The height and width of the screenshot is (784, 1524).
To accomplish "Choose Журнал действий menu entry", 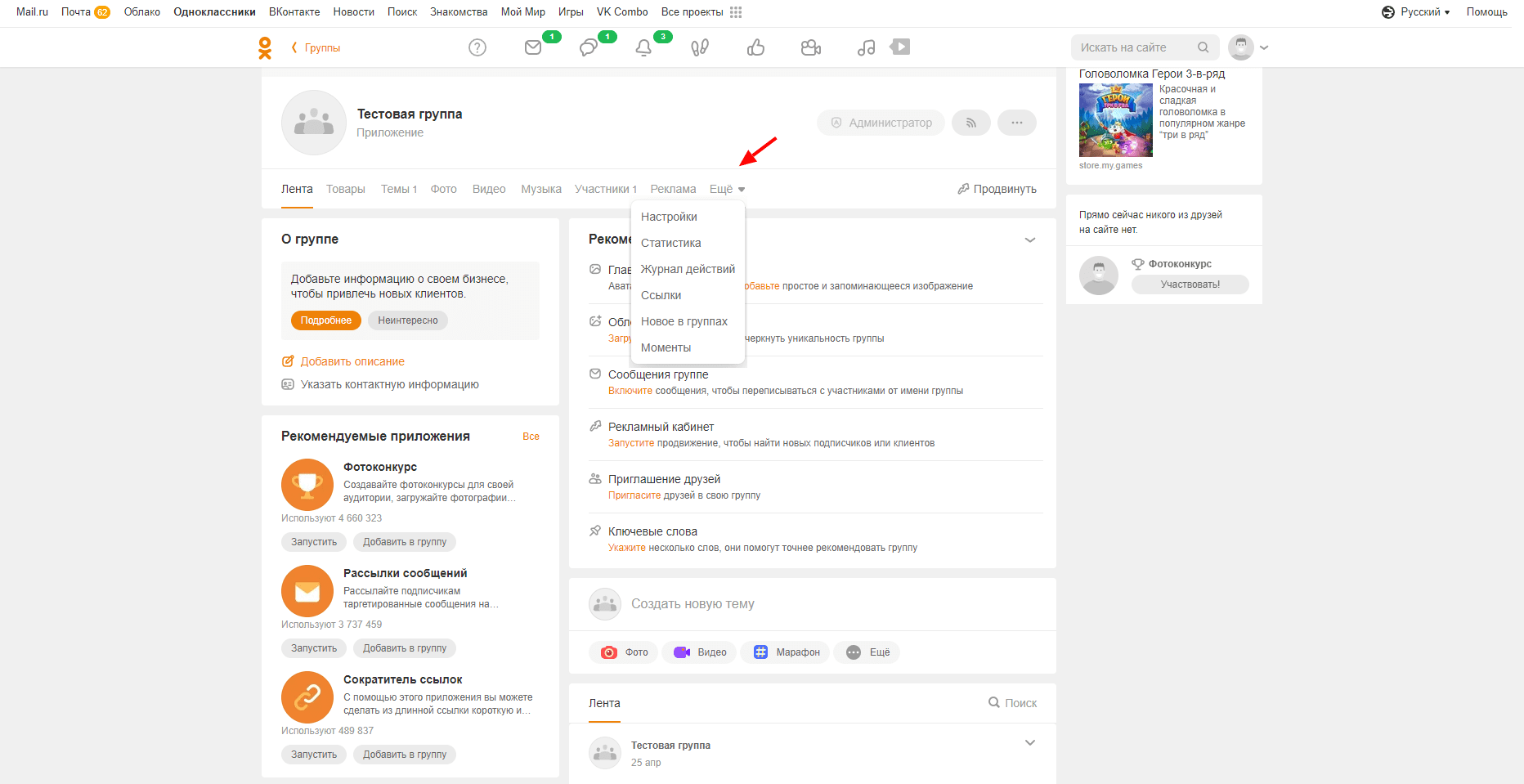I will [x=688, y=269].
